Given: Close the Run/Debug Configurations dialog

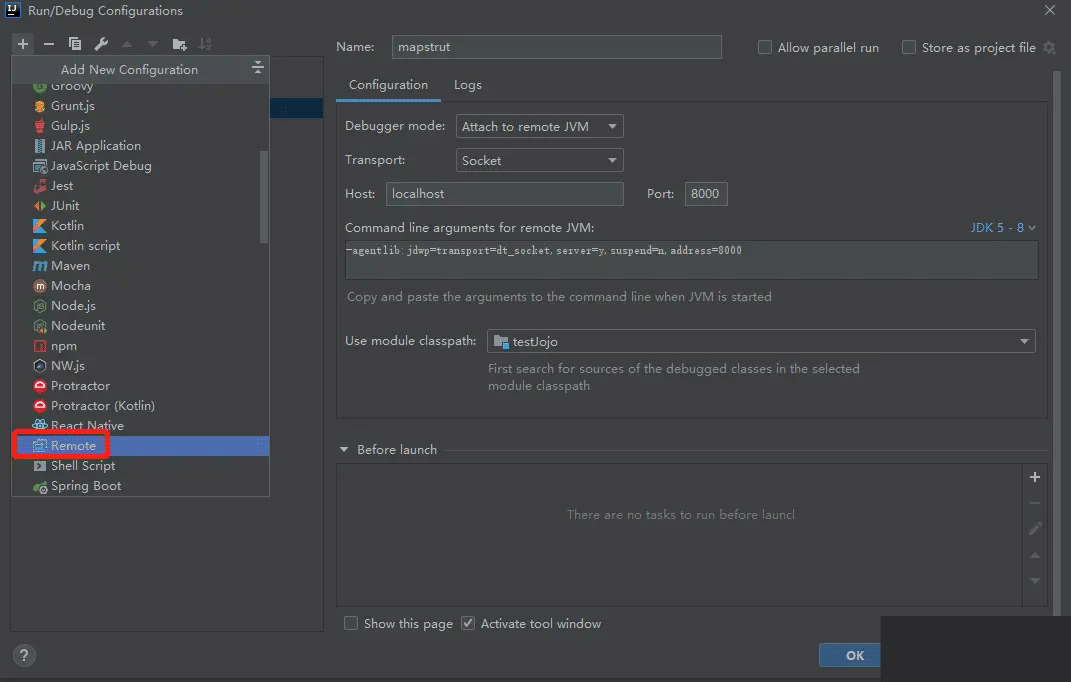Looking at the screenshot, I should pyautogui.click(x=1050, y=10).
